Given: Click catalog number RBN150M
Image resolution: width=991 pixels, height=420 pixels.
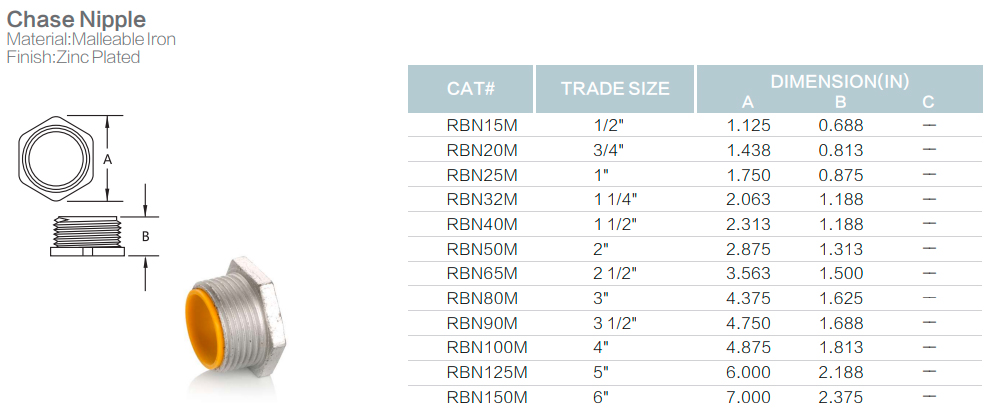Looking at the screenshot, I should pyautogui.click(x=487, y=397).
